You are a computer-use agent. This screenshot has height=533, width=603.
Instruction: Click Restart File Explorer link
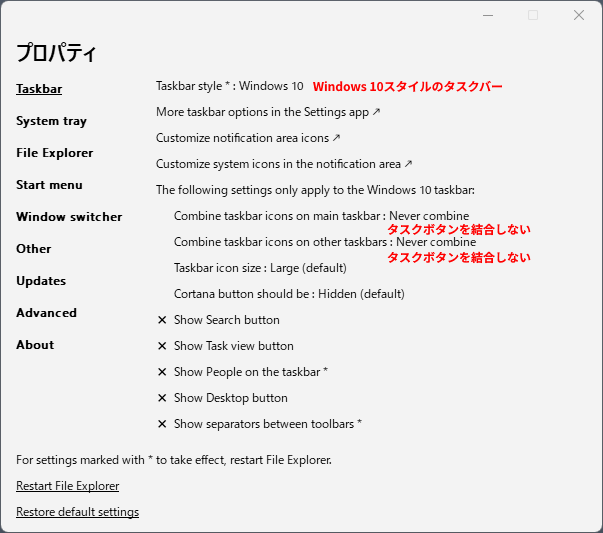tap(68, 486)
